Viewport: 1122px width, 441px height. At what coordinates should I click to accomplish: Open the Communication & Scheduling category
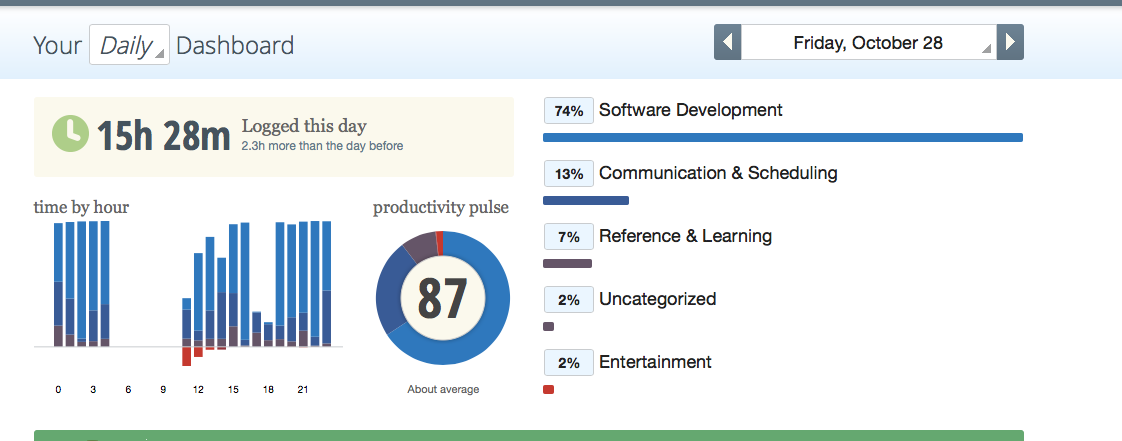[x=718, y=173]
